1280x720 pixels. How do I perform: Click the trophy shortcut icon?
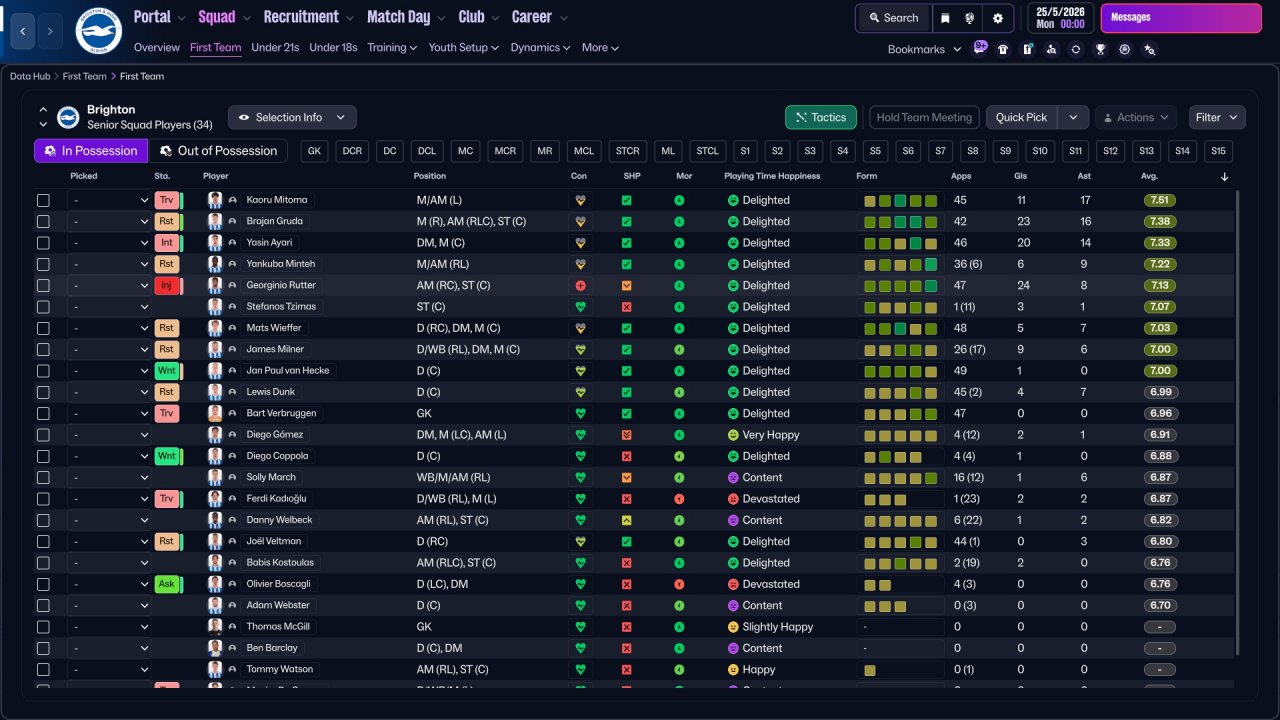tap(1100, 49)
